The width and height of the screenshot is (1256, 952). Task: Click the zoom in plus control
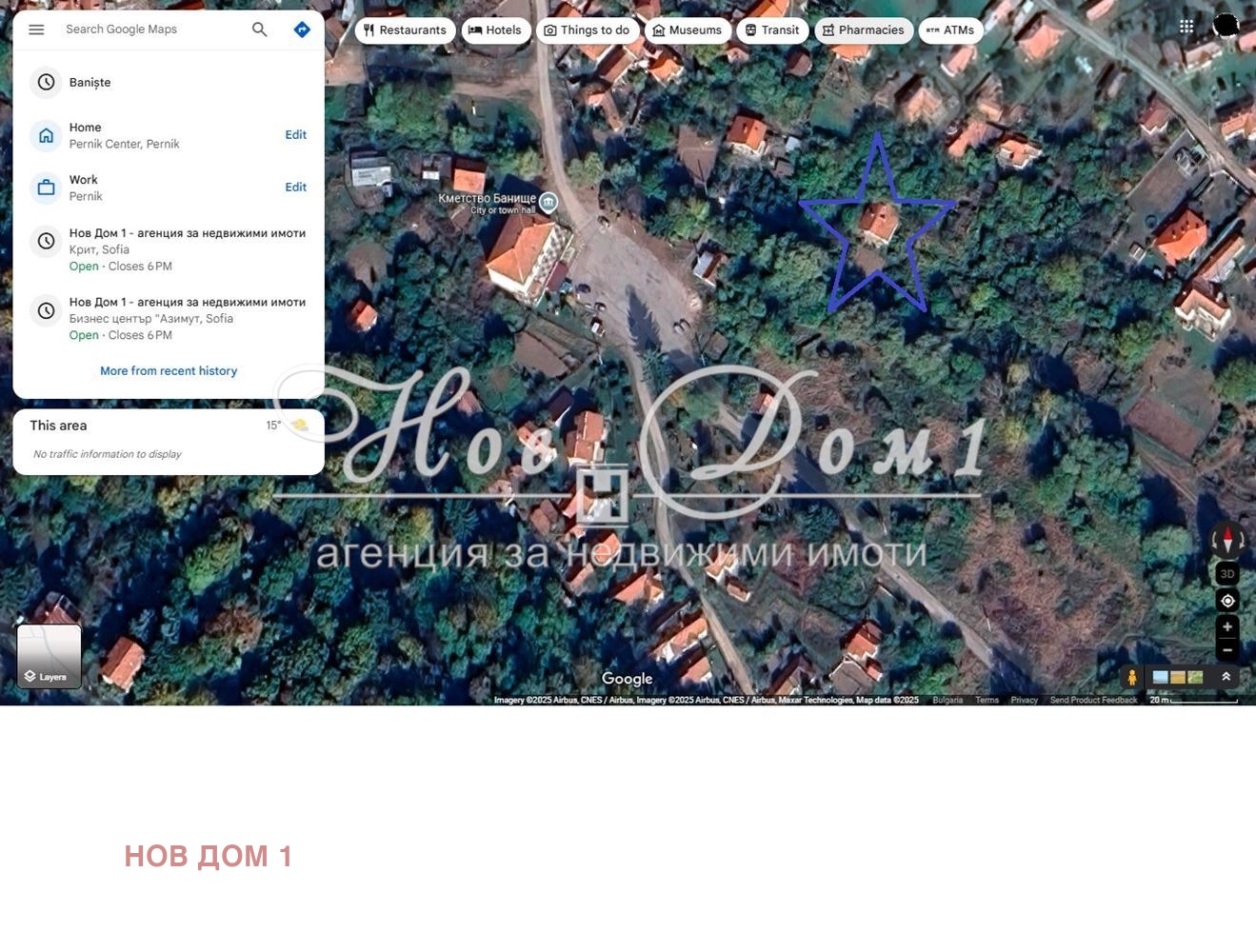pyautogui.click(x=1227, y=626)
